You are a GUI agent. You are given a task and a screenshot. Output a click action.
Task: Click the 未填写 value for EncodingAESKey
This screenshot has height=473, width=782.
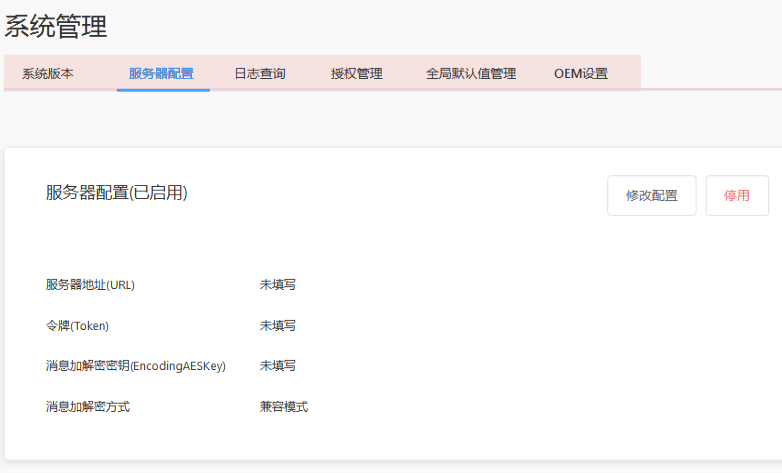pos(277,366)
